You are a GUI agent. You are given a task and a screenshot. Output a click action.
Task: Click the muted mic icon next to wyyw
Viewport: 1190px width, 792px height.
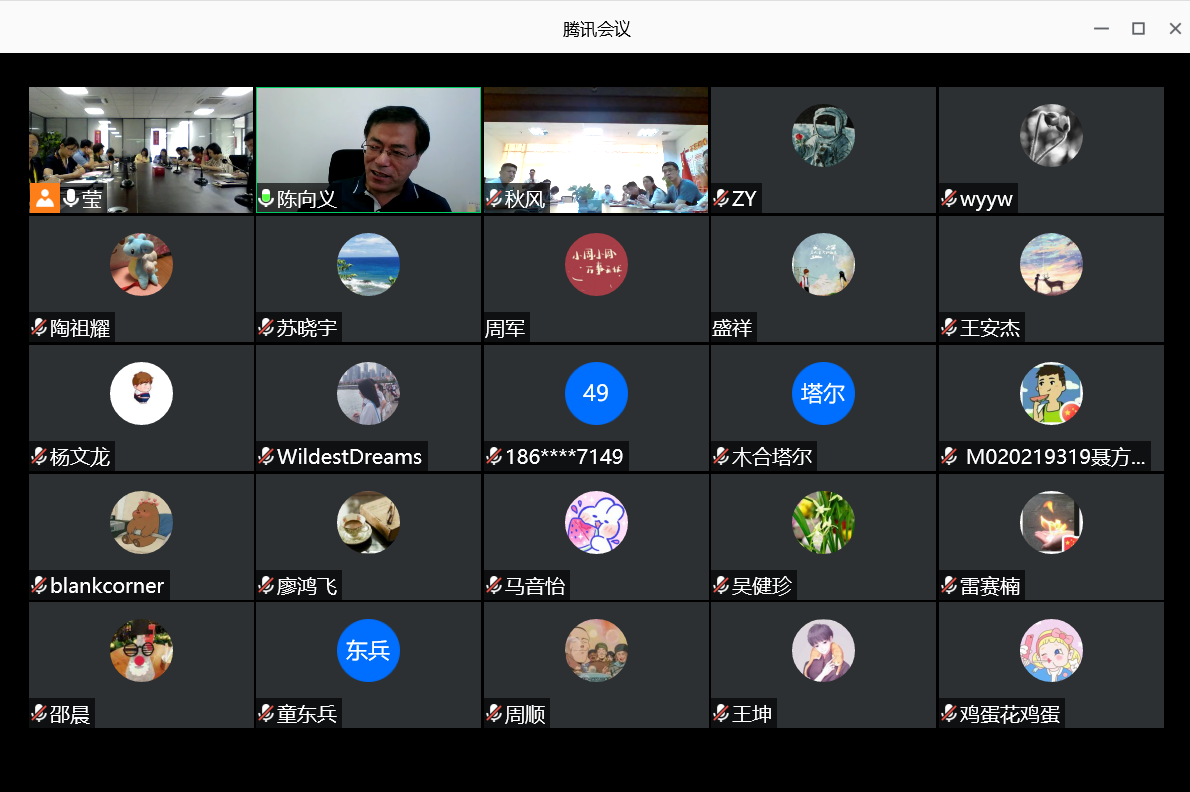click(x=949, y=199)
